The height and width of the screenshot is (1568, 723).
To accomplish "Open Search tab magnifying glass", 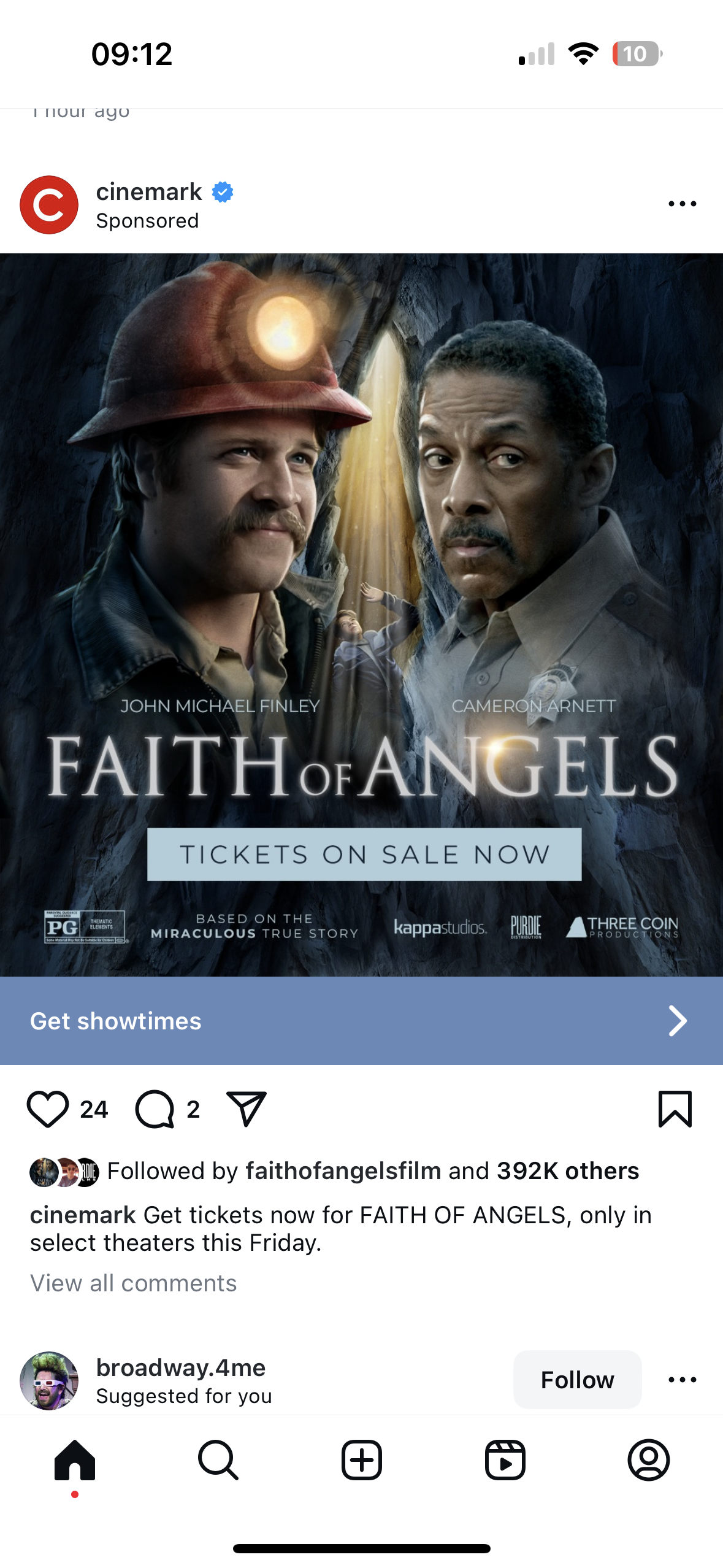I will click(218, 1461).
